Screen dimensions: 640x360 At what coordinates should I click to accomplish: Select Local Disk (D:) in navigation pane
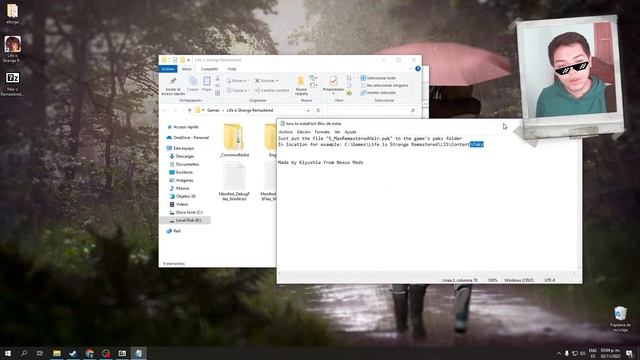[x=186, y=220]
